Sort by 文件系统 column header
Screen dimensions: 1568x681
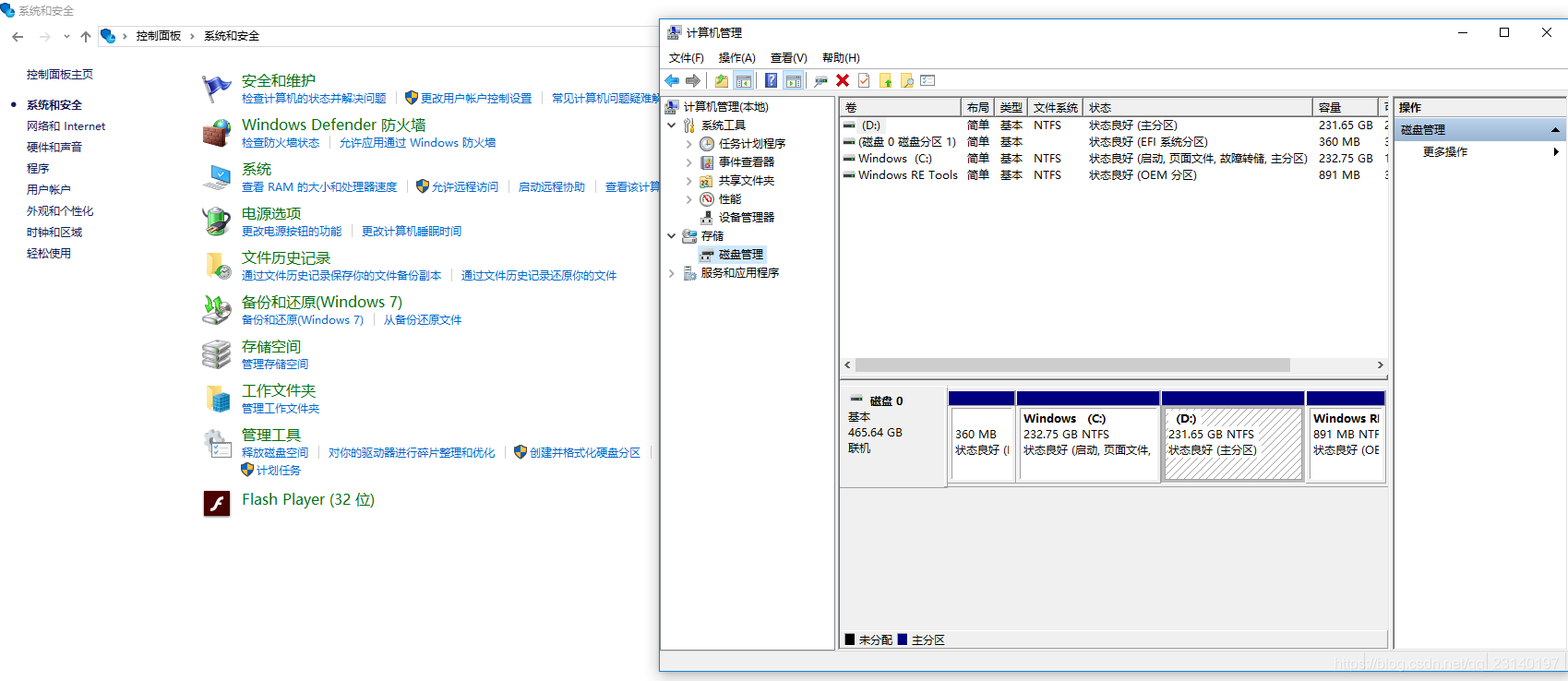pos(1055,108)
